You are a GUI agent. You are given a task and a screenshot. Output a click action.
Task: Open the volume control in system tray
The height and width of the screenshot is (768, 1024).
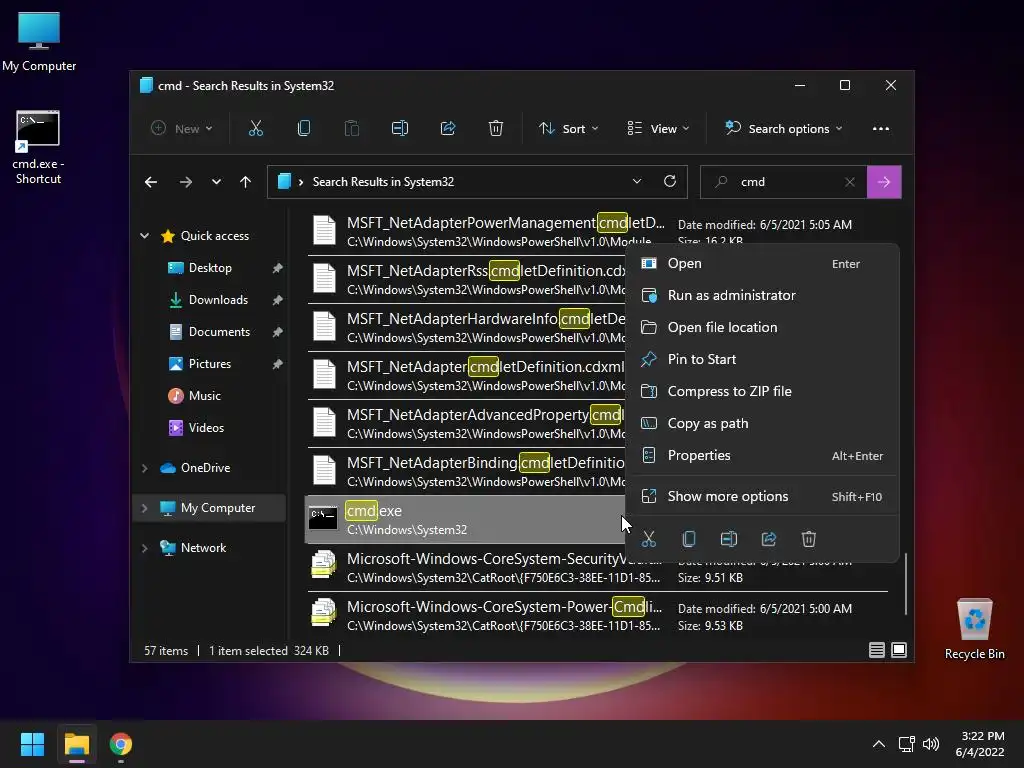point(931,744)
